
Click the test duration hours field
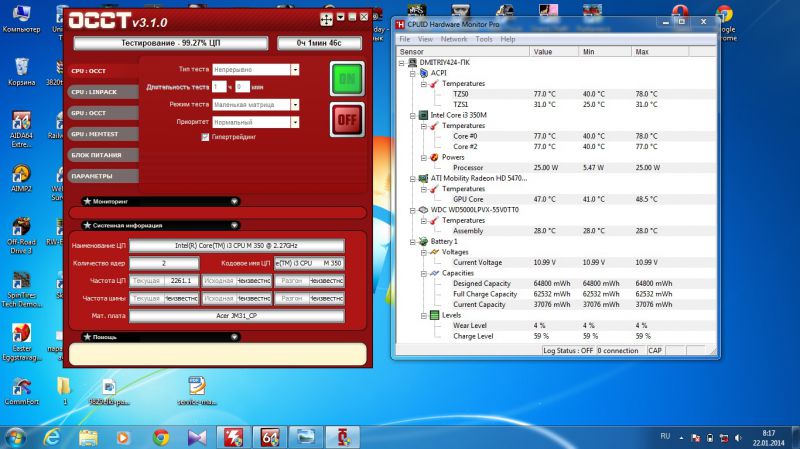[x=219, y=87]
